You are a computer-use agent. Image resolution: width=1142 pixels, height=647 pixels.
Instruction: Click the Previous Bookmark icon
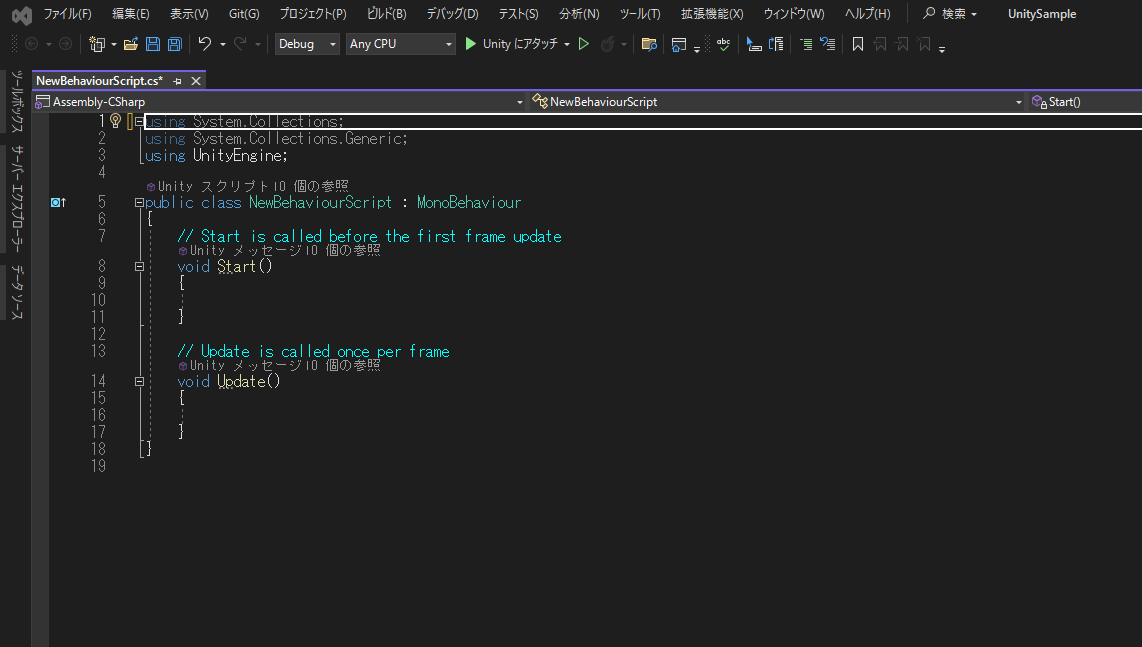880,44
